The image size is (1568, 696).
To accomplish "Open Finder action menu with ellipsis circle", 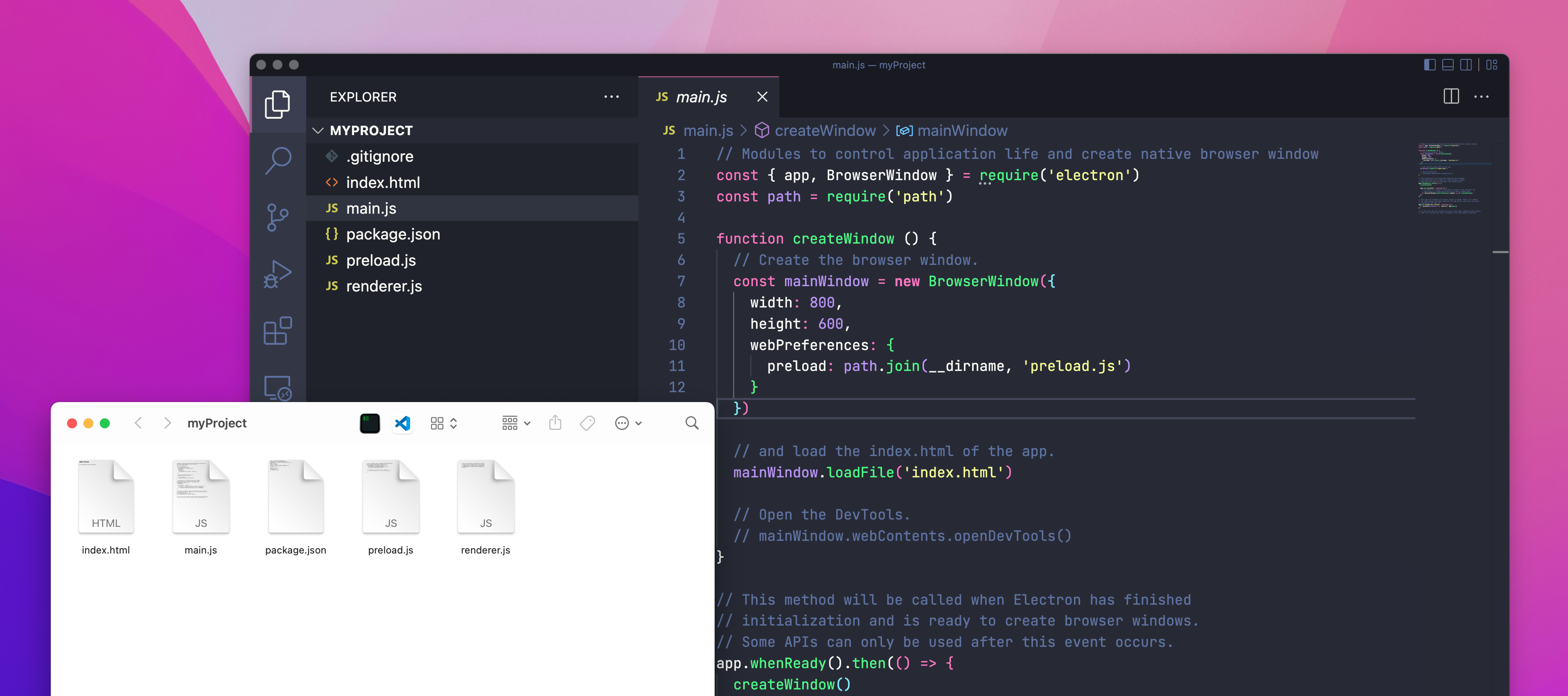I will point(628,423).
